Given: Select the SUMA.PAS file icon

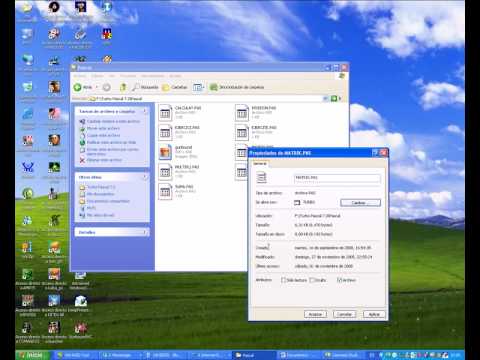Looking at the screenshot, I should (x=165, y=191).
